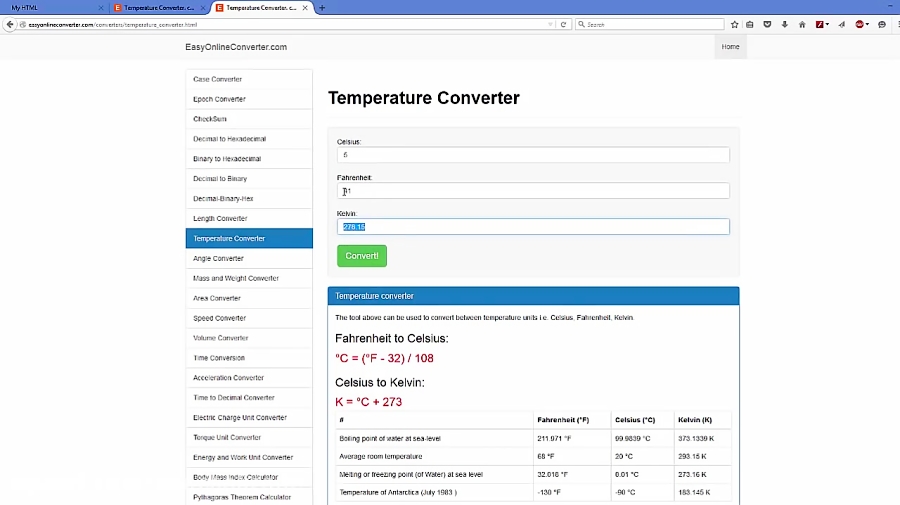Open a new tab with plus button

[x=322, y=7]
